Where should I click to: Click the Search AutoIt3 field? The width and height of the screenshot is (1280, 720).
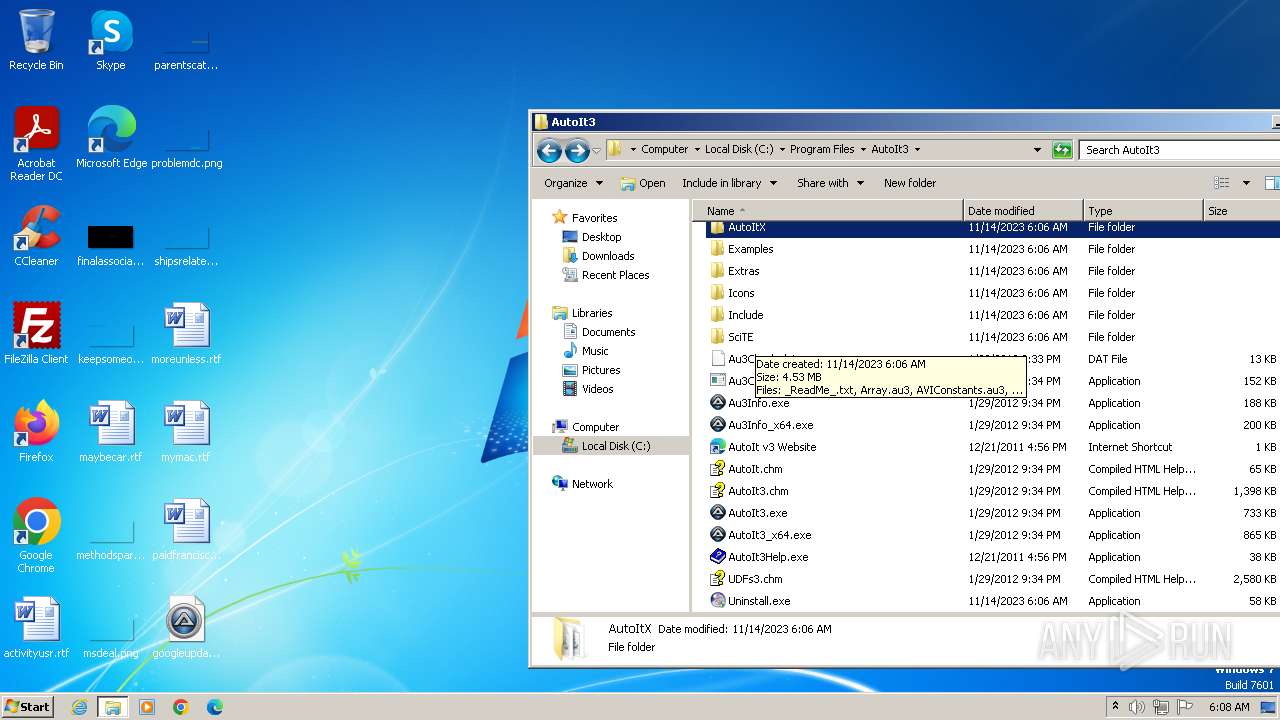click(x=1180, y=150)
